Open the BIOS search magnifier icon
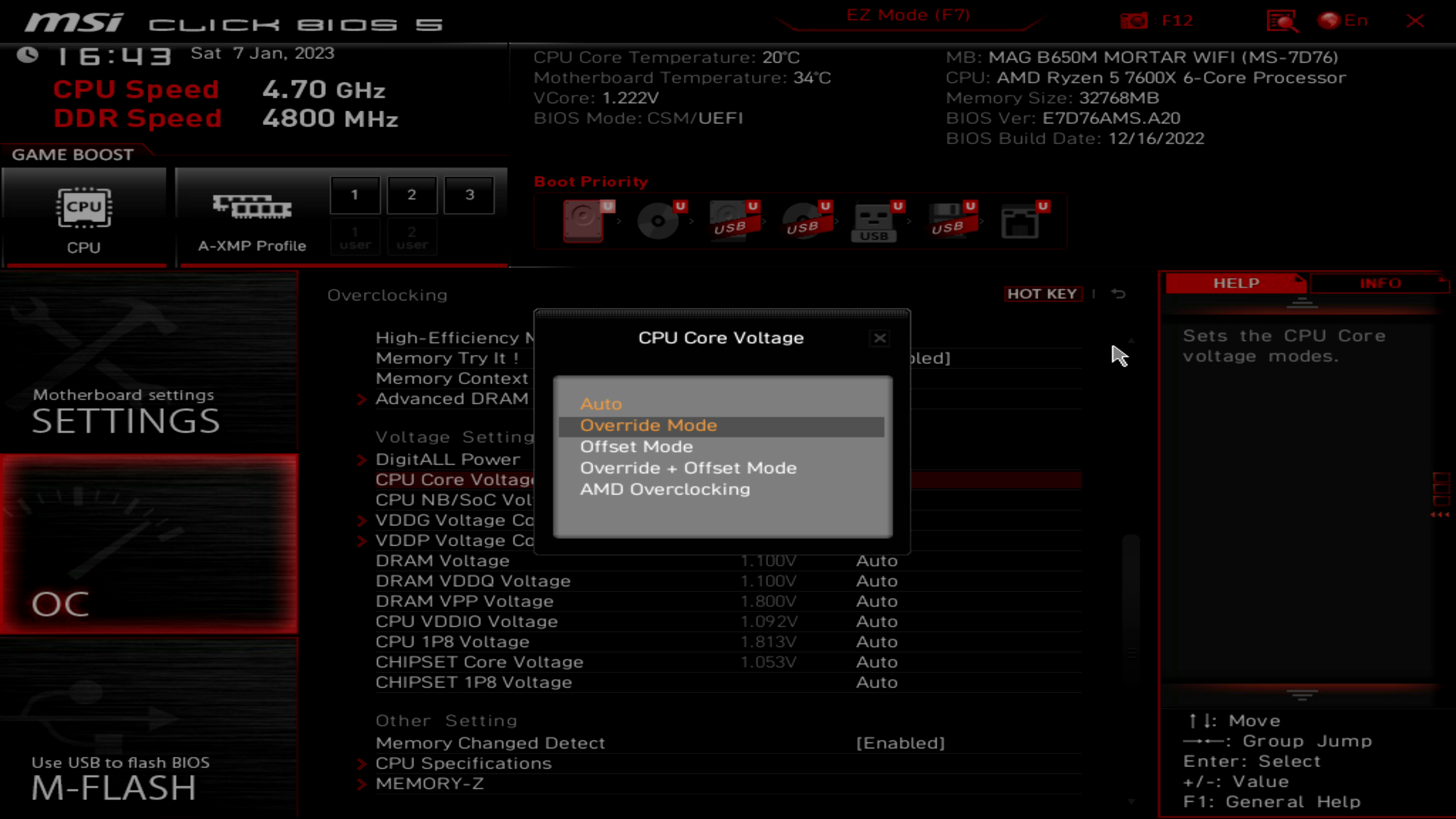The height and width of the screenshot is (819, 1456). pyautogui.click(x=1282, y=22)
